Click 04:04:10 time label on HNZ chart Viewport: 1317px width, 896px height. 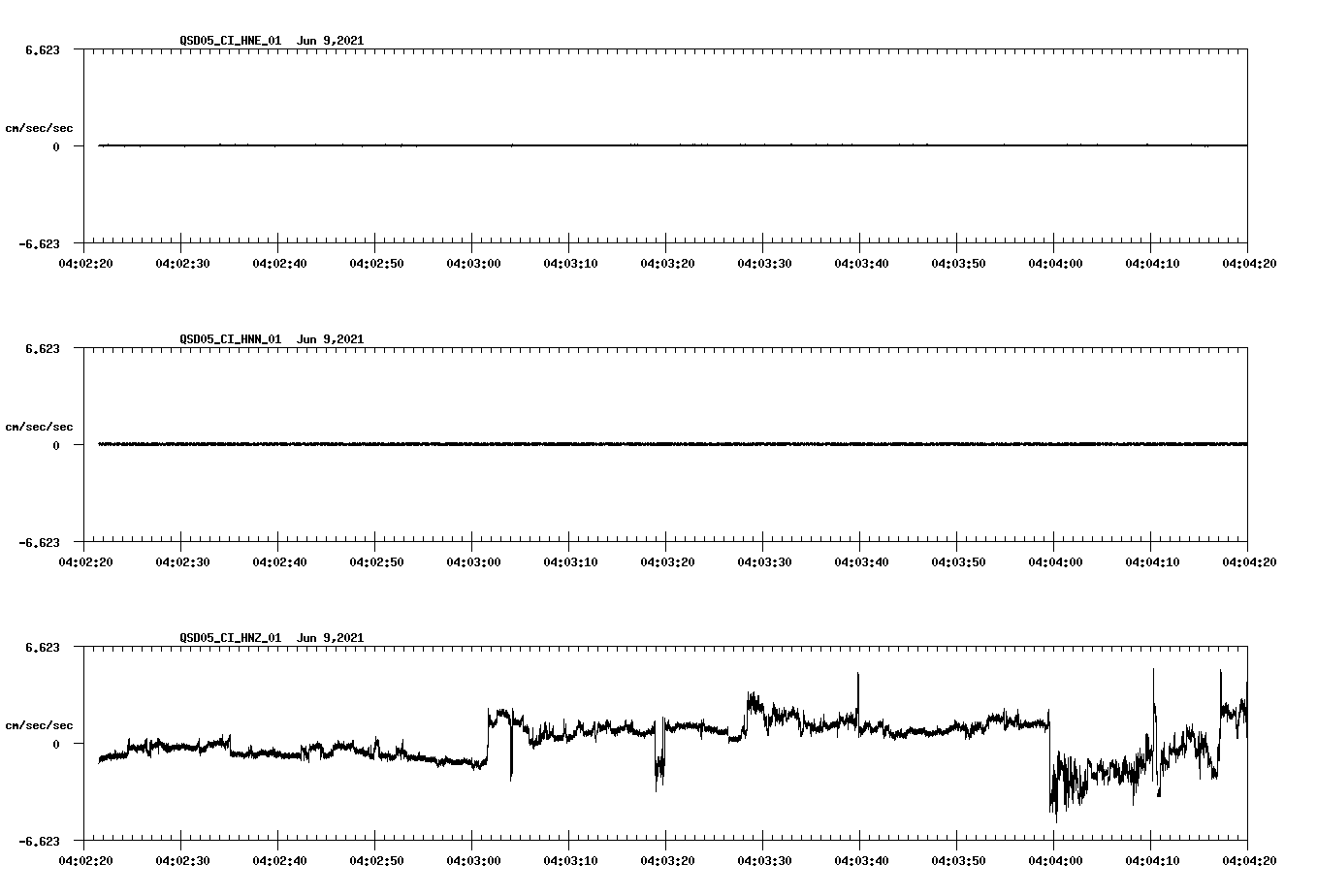[1151, 860]
